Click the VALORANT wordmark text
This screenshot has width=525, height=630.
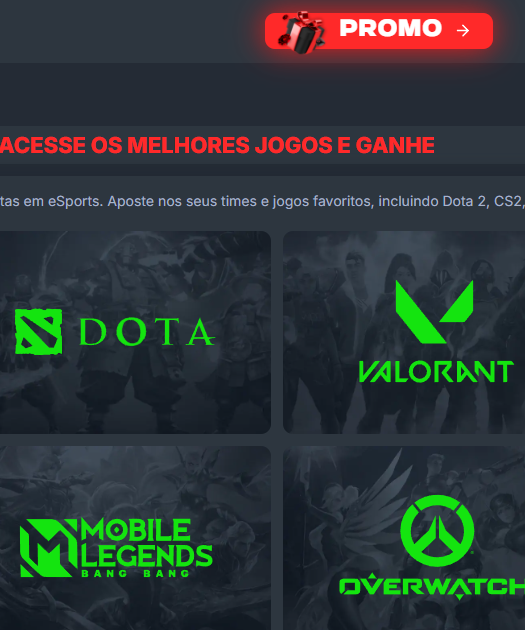pyautogui.click(x=436, y=371)
